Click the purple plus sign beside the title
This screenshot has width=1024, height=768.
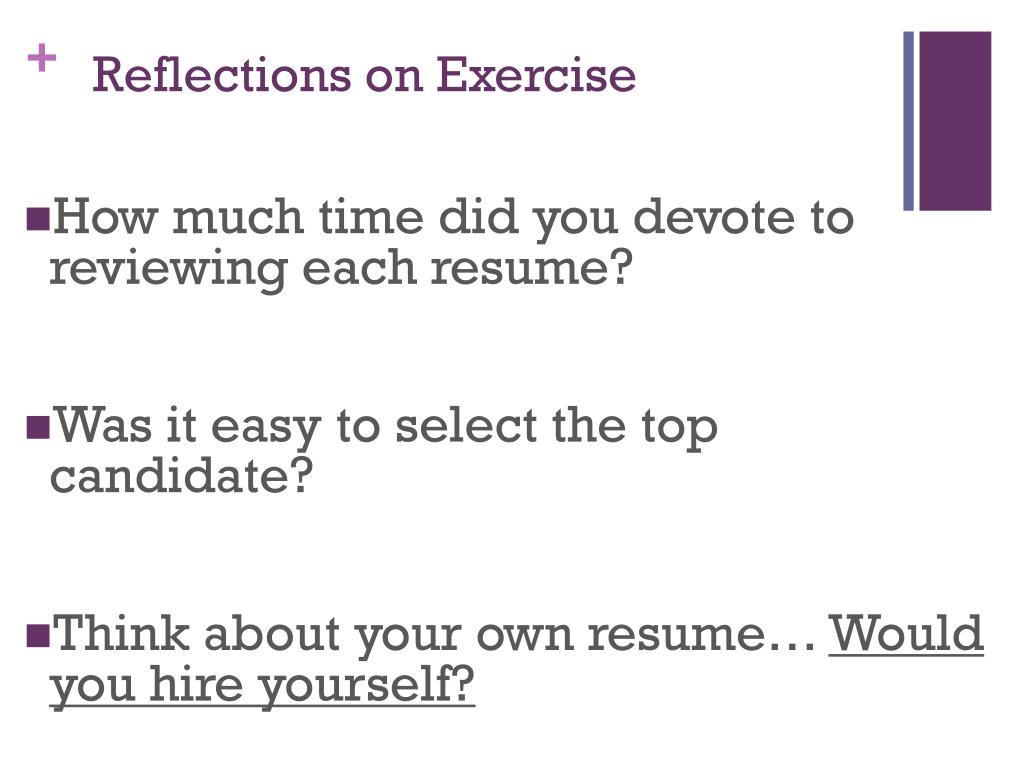point(42,58)
